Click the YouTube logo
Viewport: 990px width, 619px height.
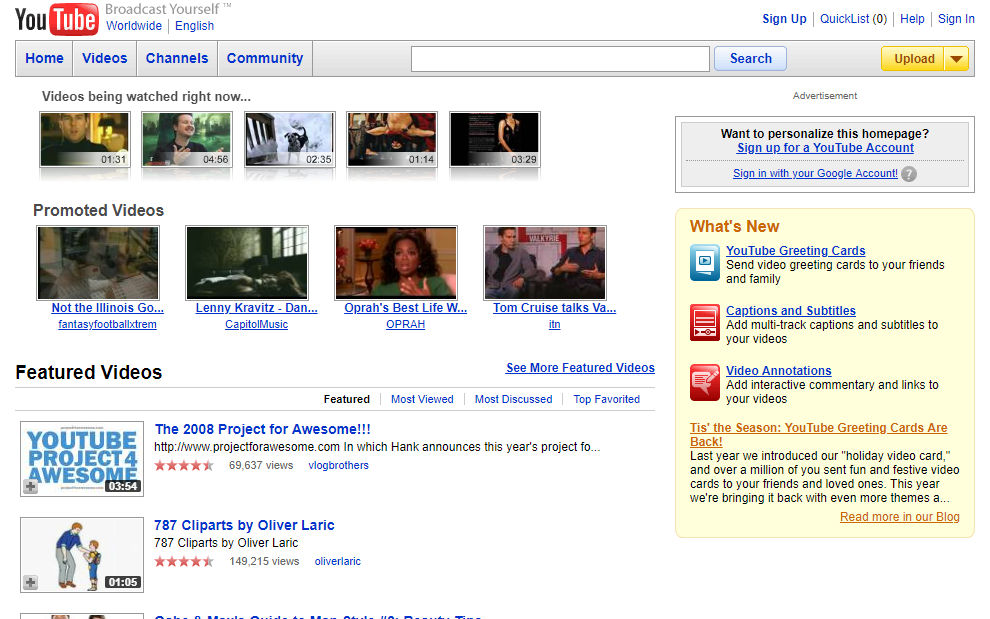[57, 19]
